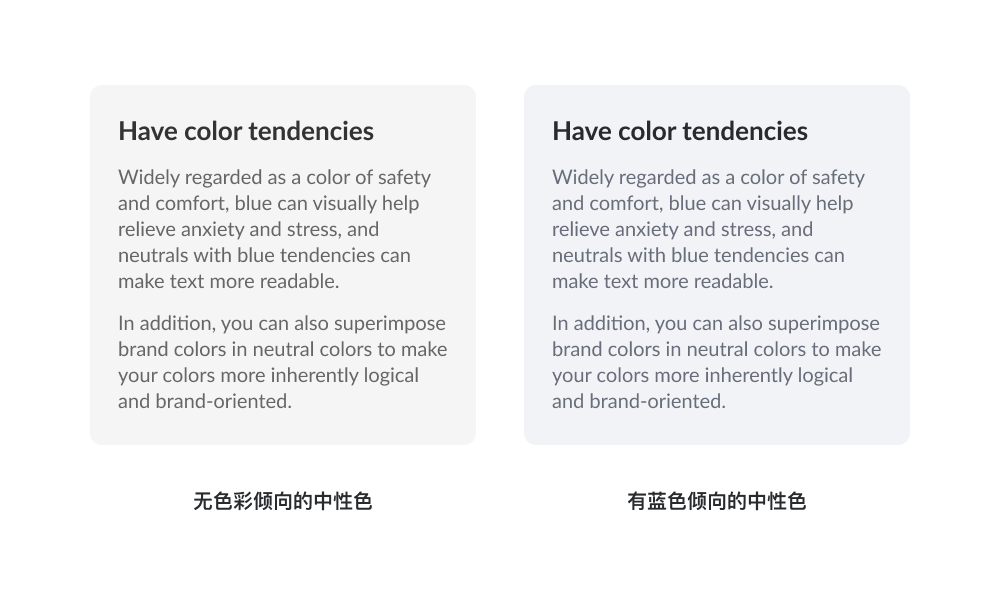Click the word "readable." in the blue-tinted card

click(x=734, y=282)
